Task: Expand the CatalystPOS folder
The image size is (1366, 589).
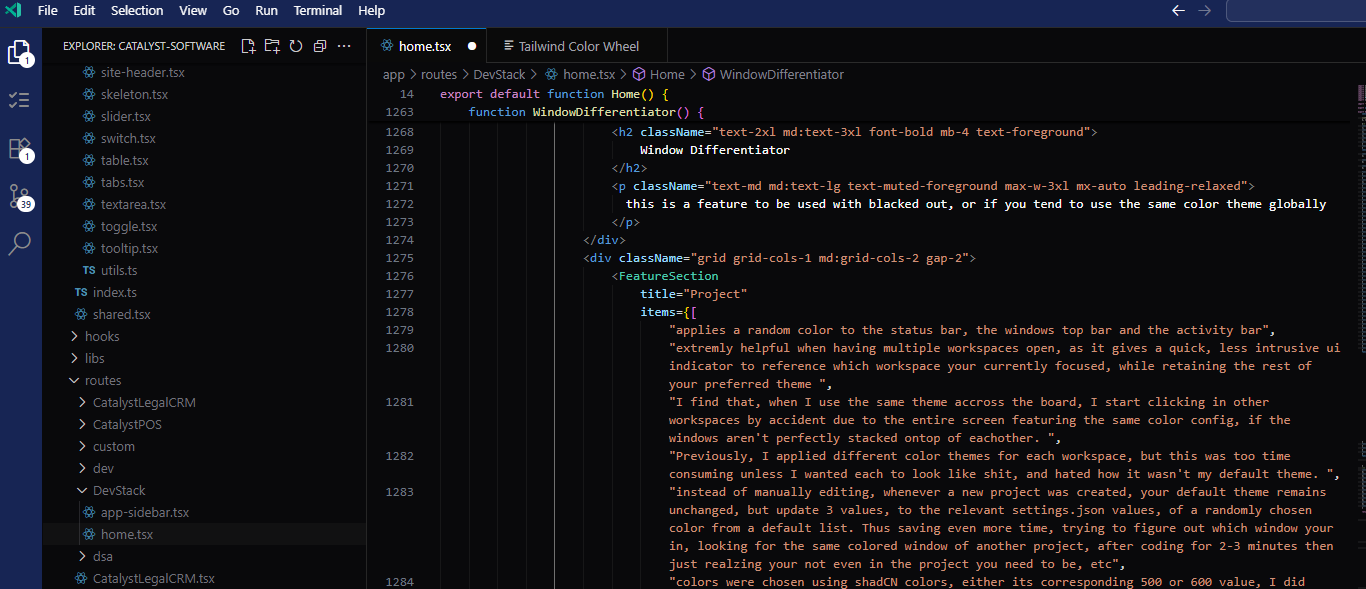Action: [x=127, y=424]
